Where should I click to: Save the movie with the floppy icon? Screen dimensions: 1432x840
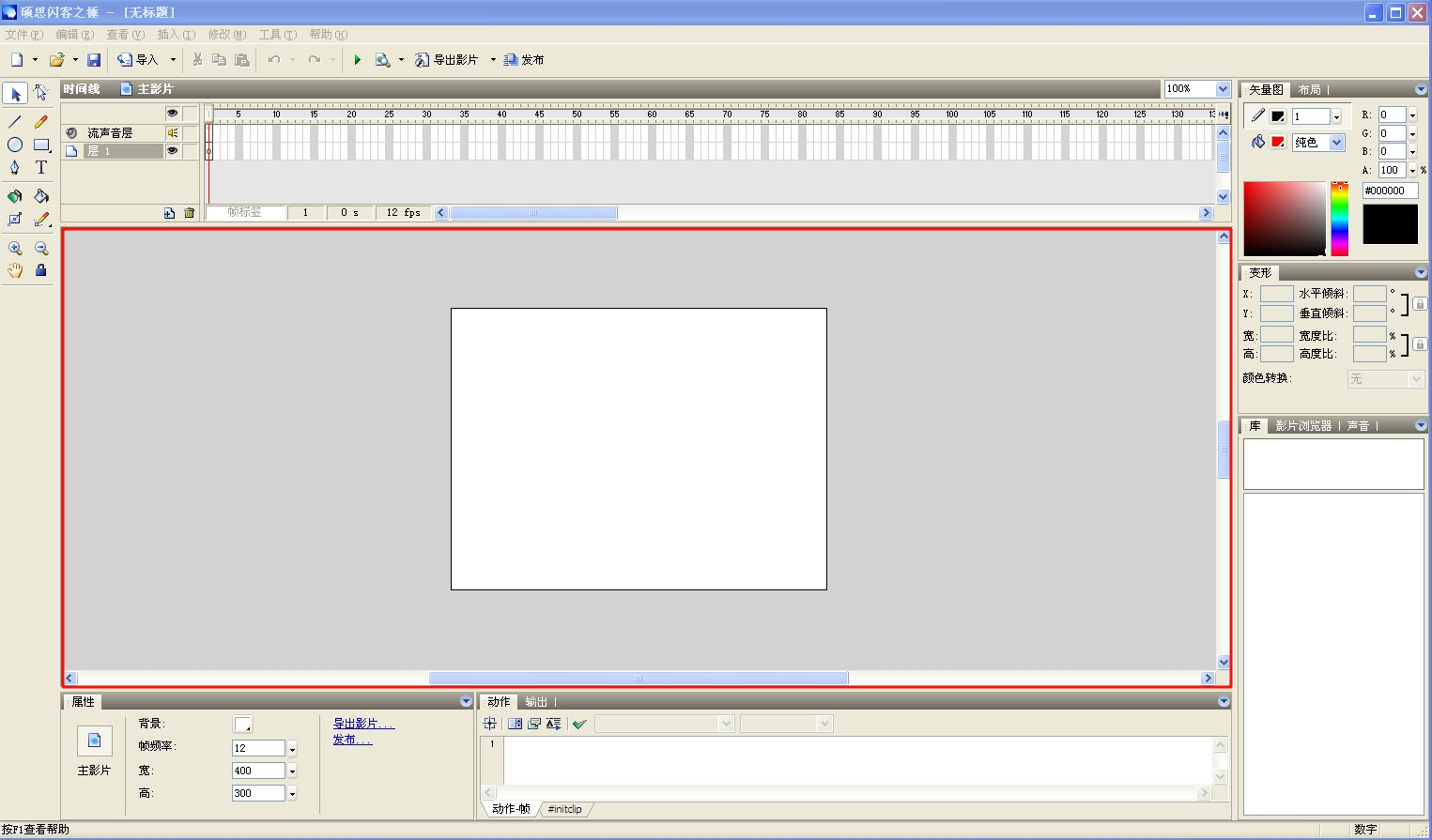coord(94,60)
